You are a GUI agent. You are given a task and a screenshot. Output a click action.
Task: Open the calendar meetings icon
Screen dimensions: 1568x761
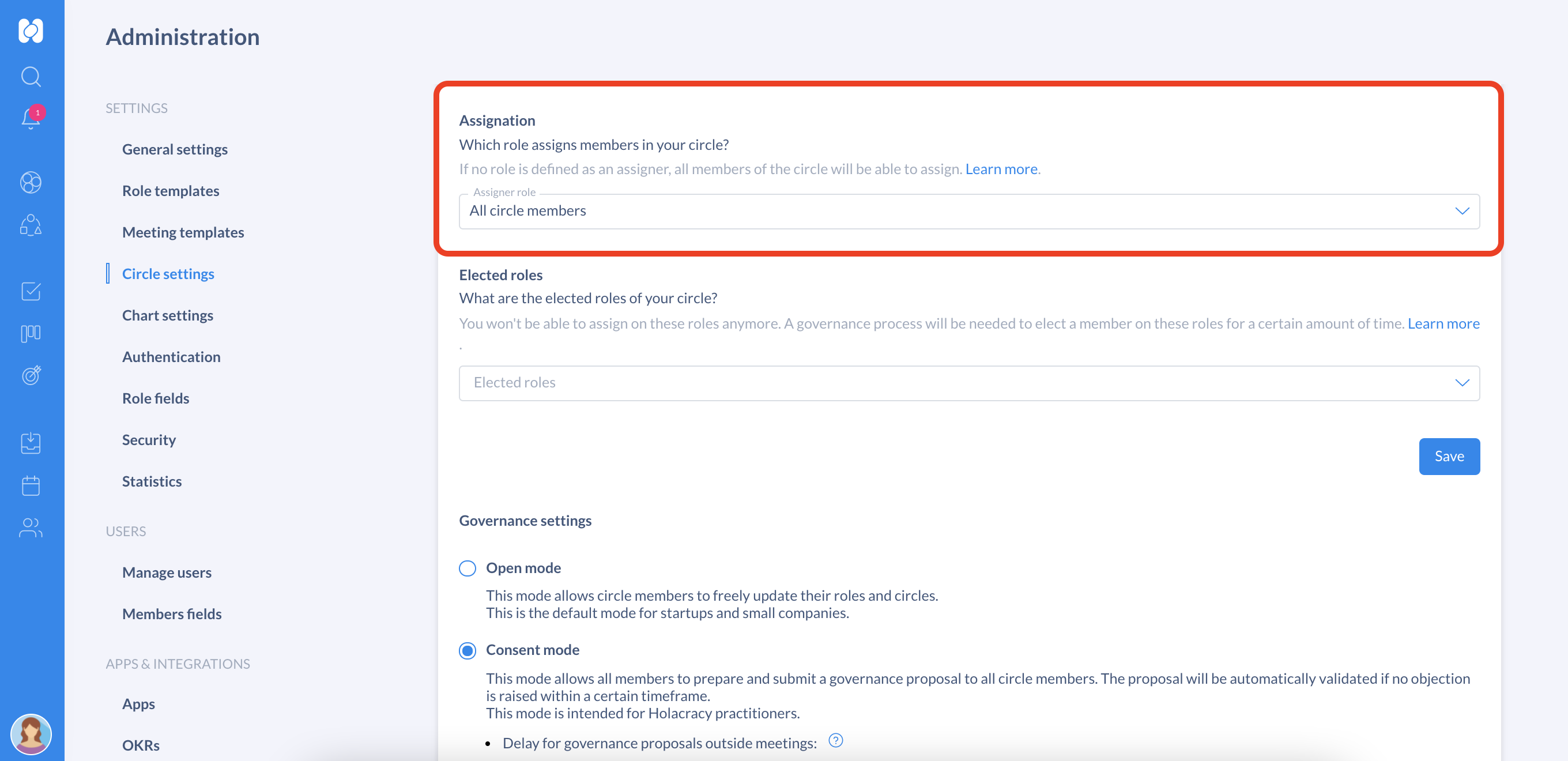pos(31,485)
